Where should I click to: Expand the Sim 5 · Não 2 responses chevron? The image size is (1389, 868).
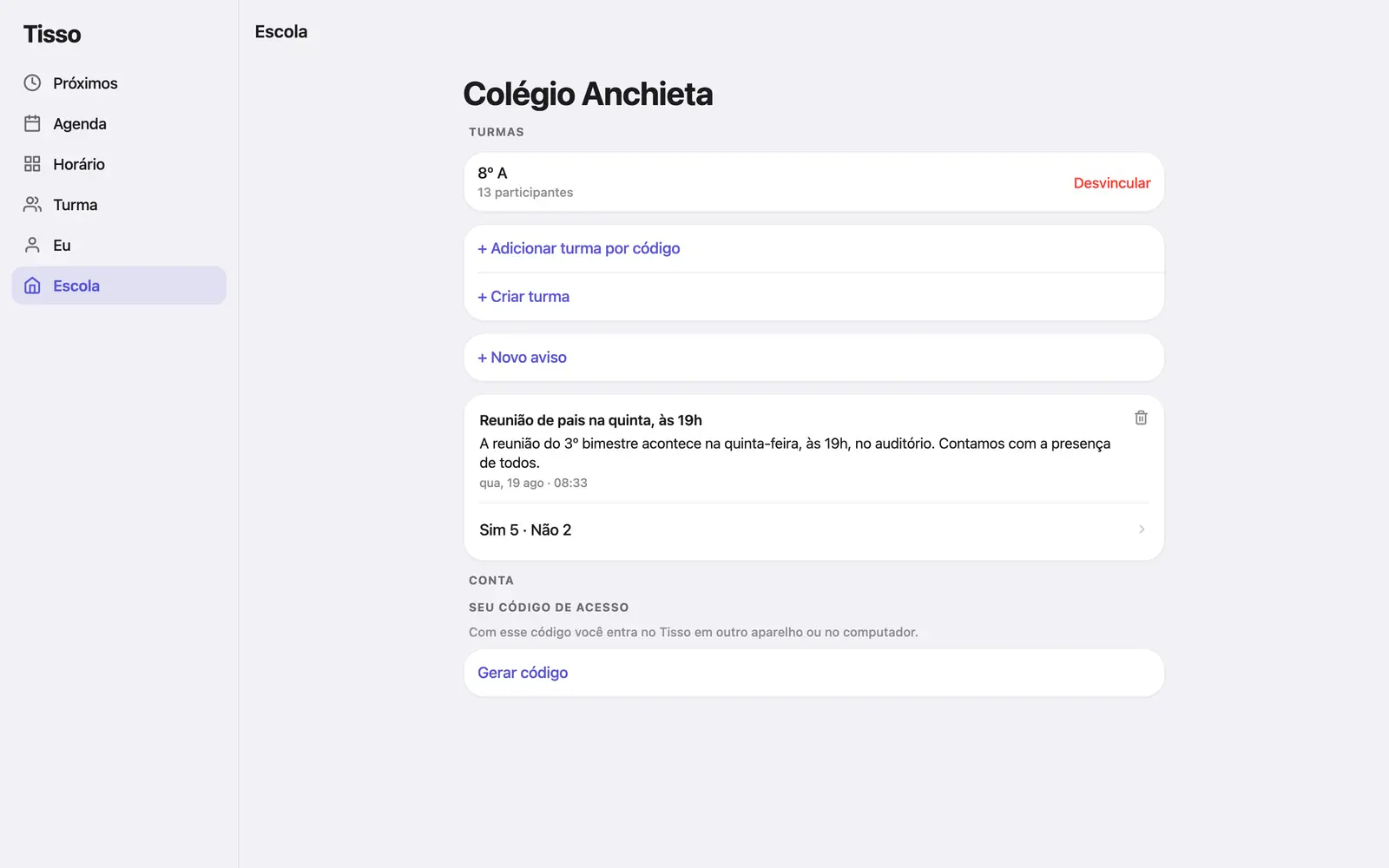tap(1142, 529)
